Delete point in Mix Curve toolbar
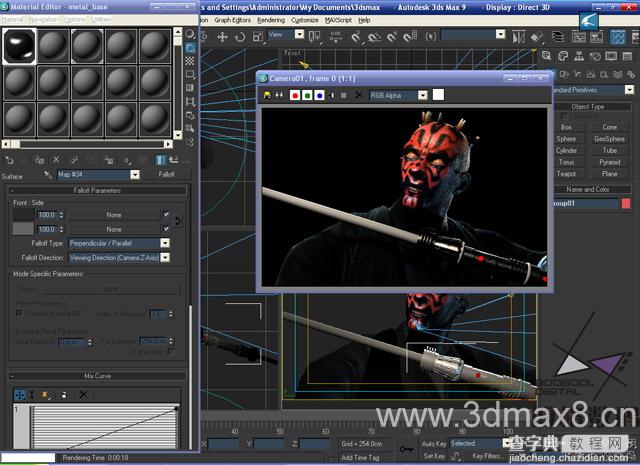The height and width of the screenshot is (465, 640). (x=83, y=395)
